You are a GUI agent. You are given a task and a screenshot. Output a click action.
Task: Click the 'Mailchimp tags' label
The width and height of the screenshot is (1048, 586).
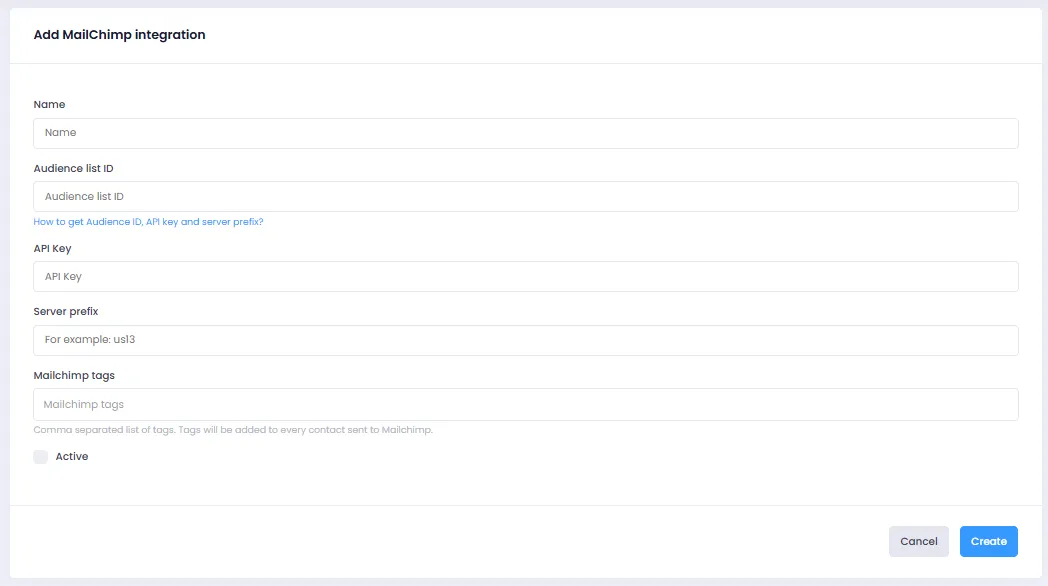pos(74,376)
